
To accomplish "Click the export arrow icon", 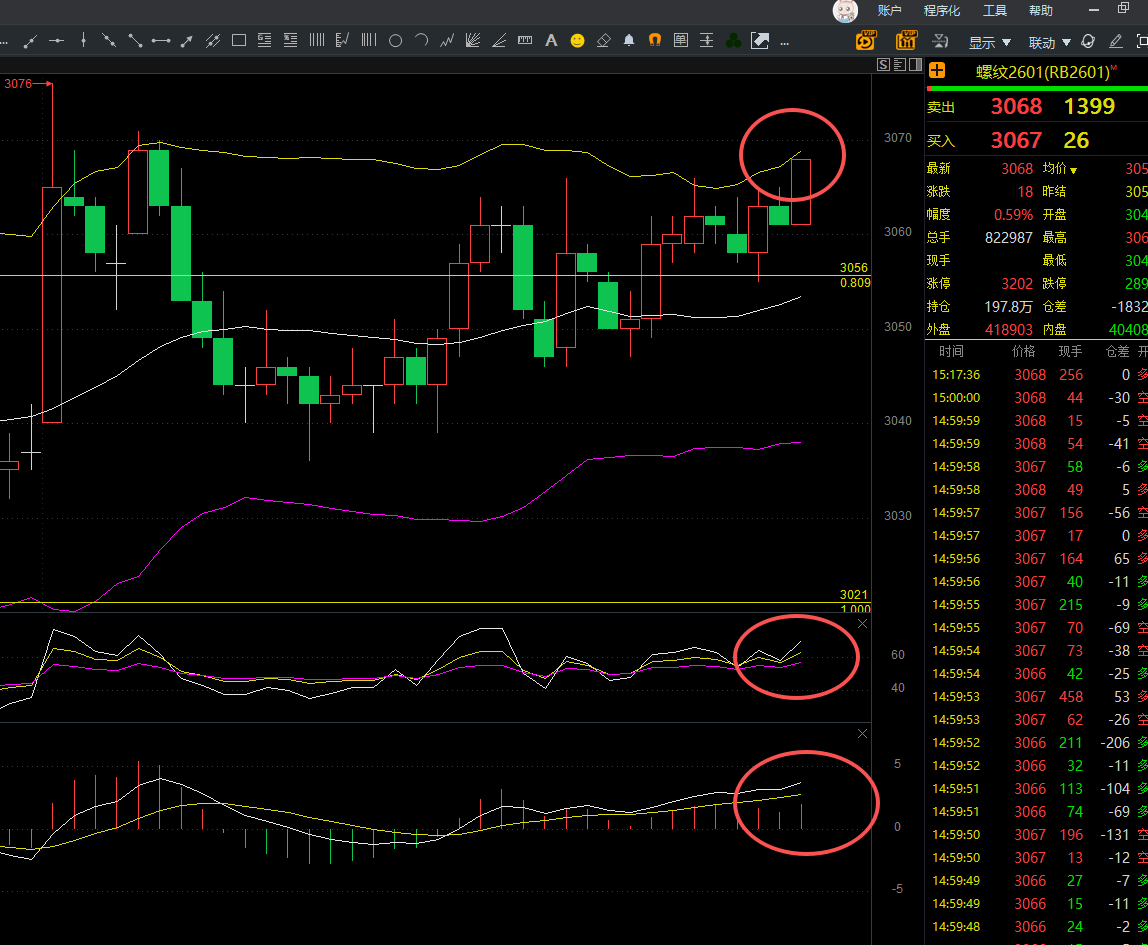I will [760, 41].
